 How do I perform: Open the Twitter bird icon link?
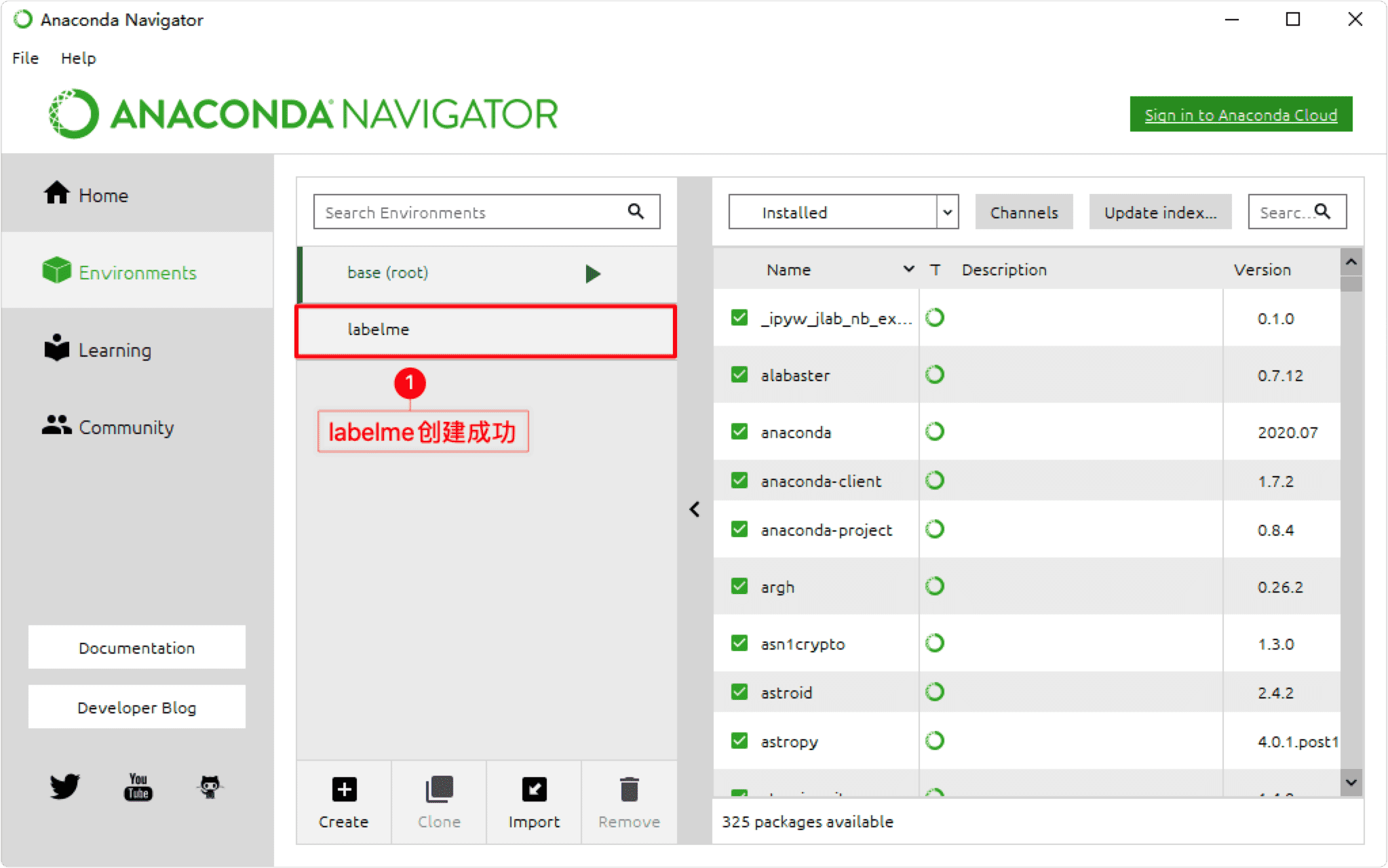pyautogui.click(x=65, y=787)
